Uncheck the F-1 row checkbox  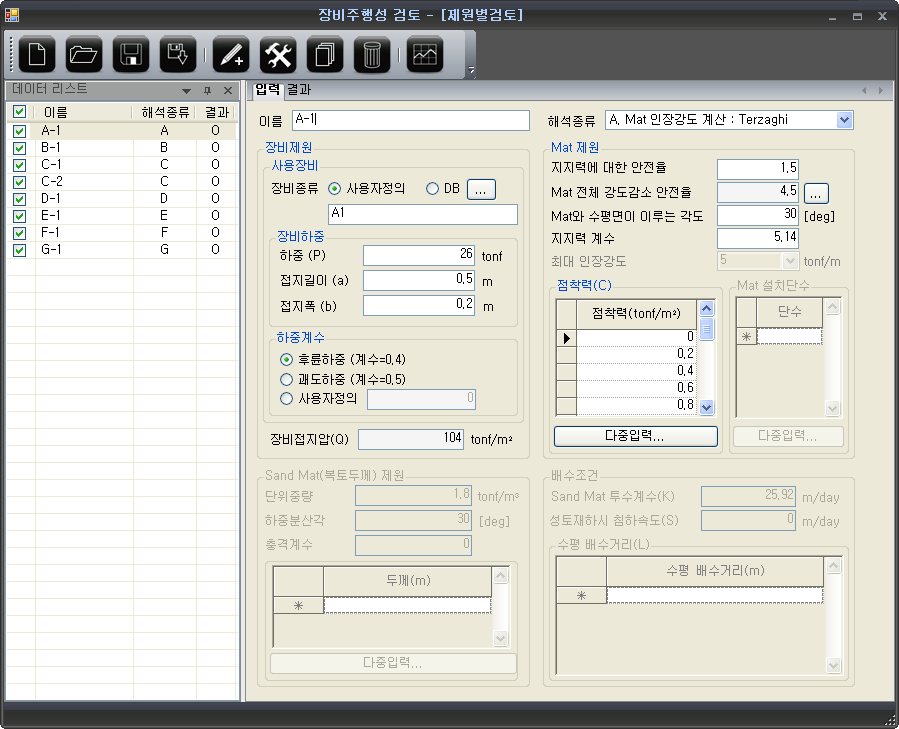[19, 233]
